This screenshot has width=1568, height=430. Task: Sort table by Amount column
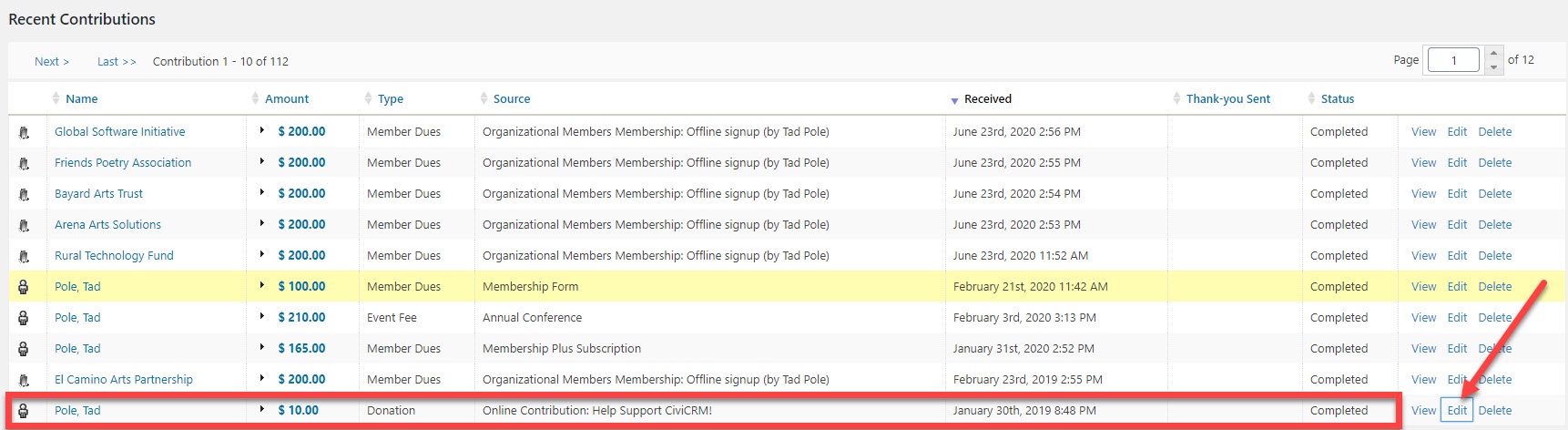[286, 98]
